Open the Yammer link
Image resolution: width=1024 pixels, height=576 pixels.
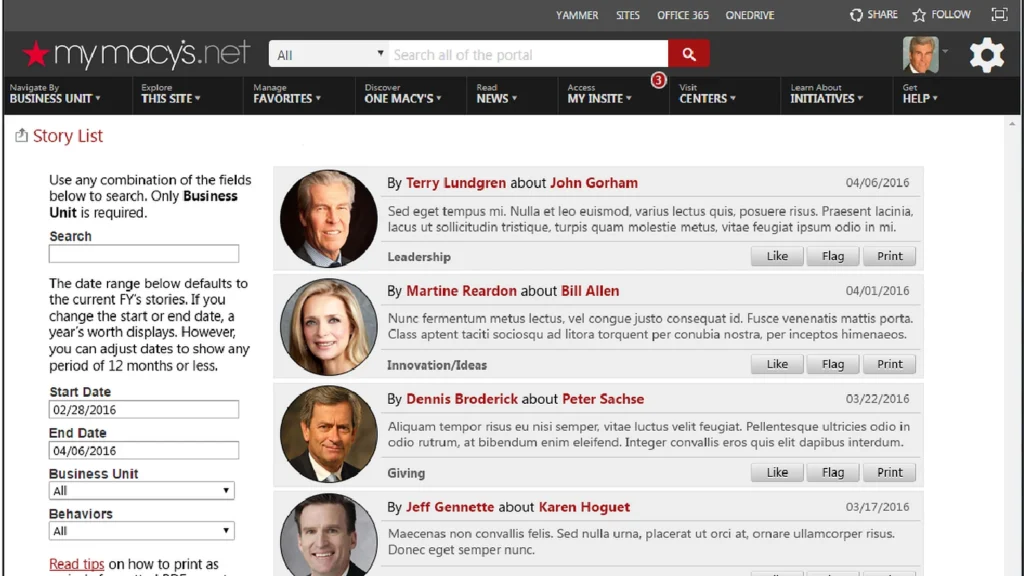[x=577, y=15]
